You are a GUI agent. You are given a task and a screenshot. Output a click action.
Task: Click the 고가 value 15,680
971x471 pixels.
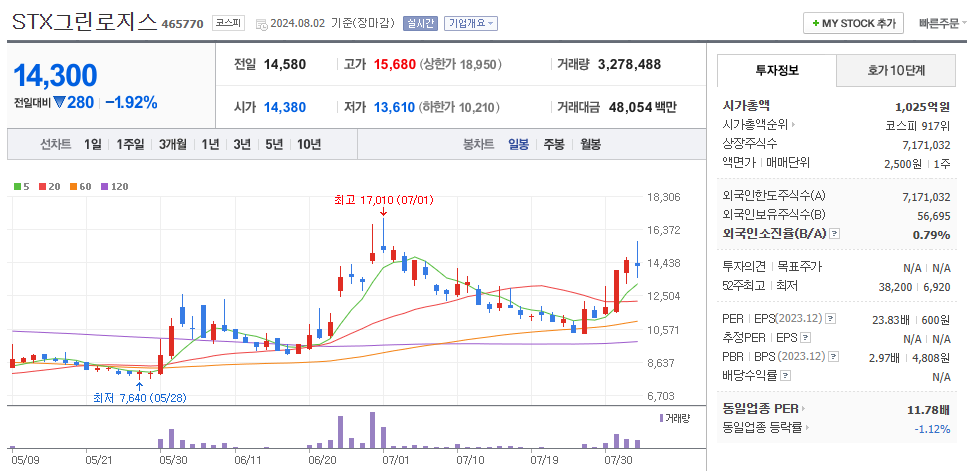(394, 64)
